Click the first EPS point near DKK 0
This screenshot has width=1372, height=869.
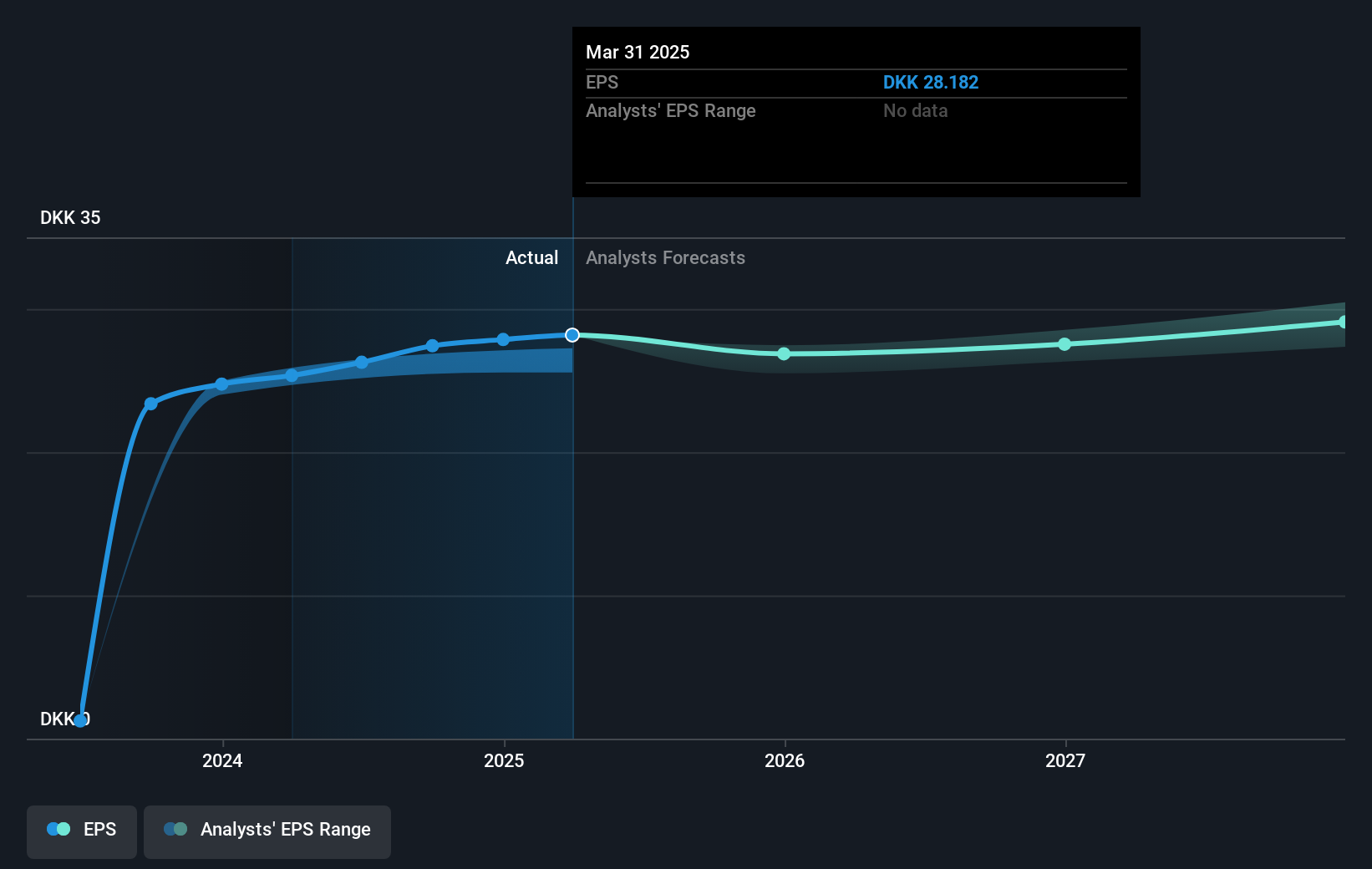click(x=80, y=720)
